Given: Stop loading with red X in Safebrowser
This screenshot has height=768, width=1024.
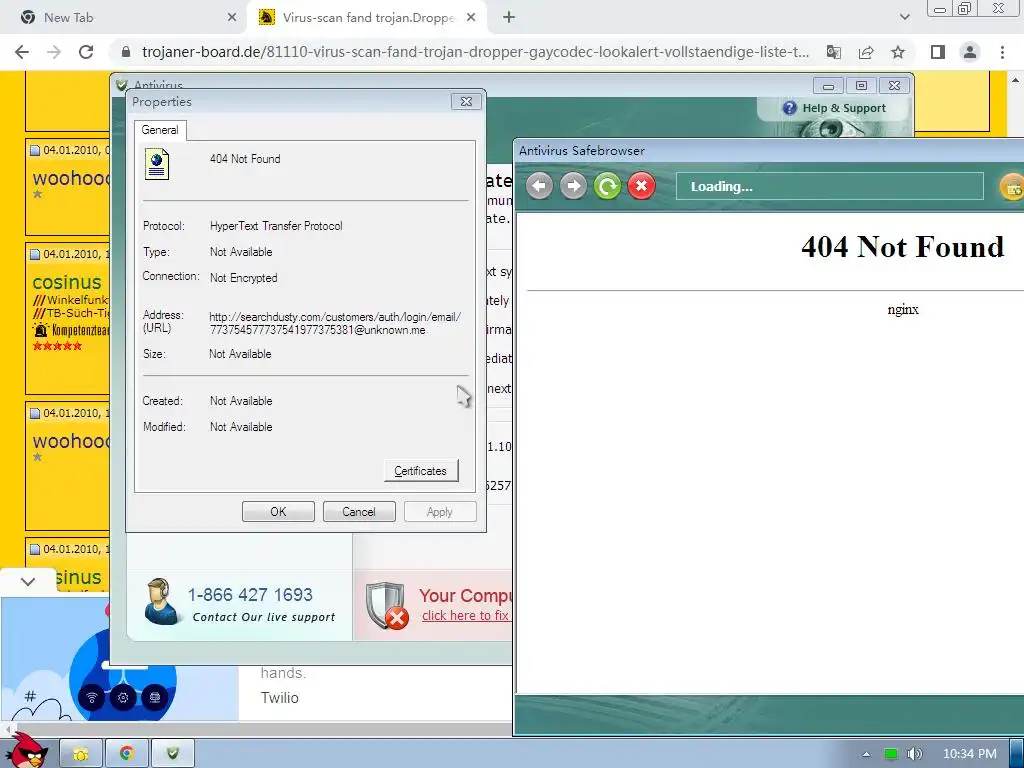Looking at the screenshot, I should 641,187.
